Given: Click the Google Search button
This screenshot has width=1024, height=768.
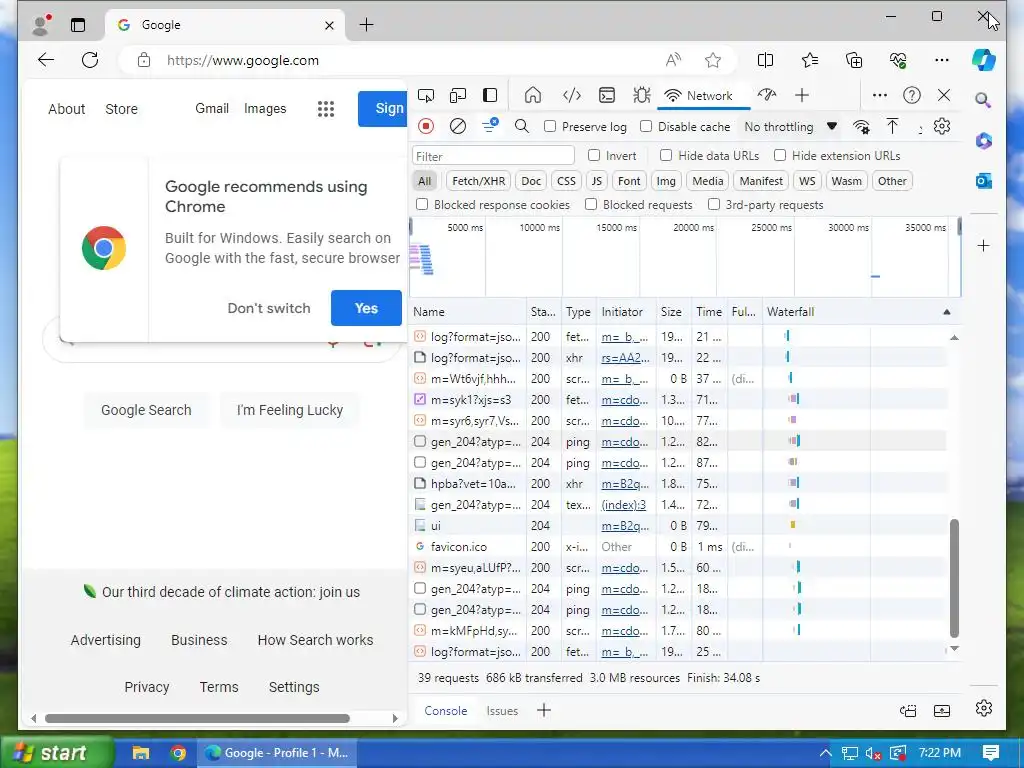Looking at the screenshot, I should click(x=146, y=410).
